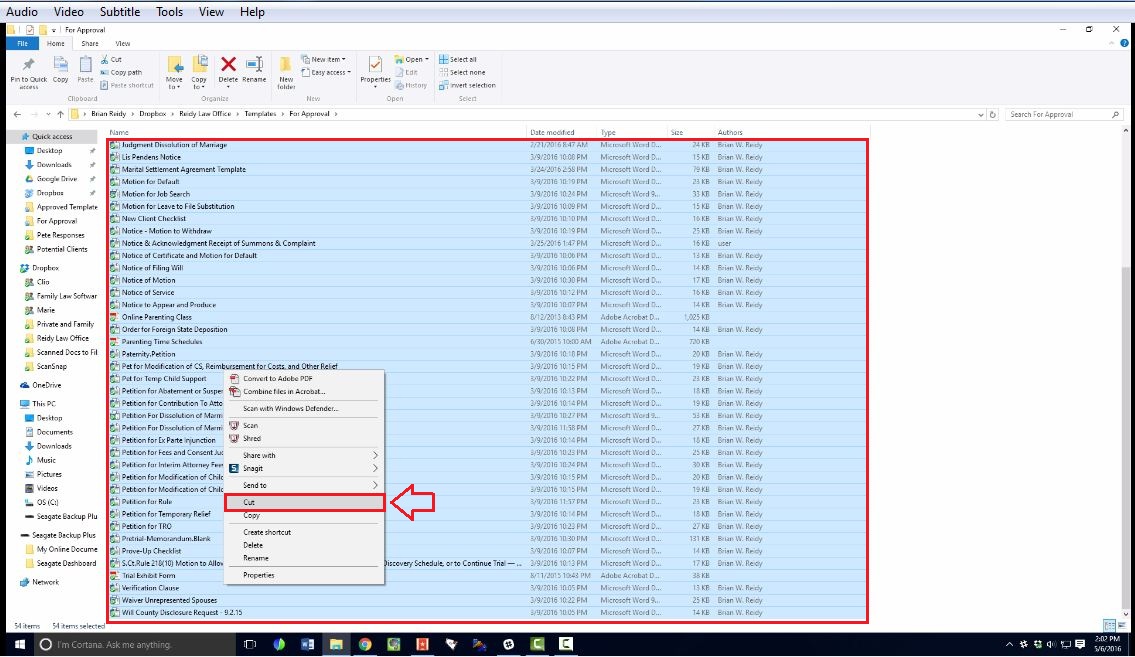
Task: Click Templates in the breadcrumb path
Action: [260, 114]
